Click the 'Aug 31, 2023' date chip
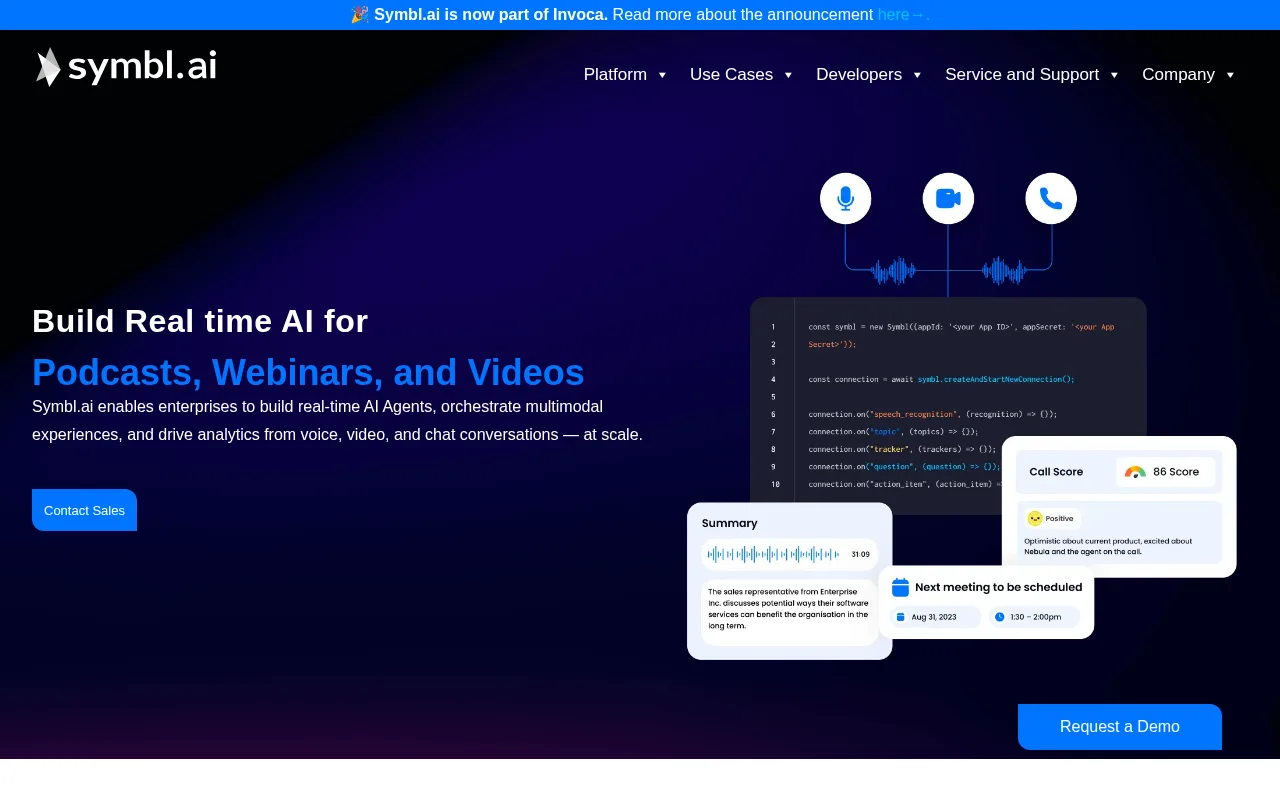The image size is (1280, 800). (934, 617)
